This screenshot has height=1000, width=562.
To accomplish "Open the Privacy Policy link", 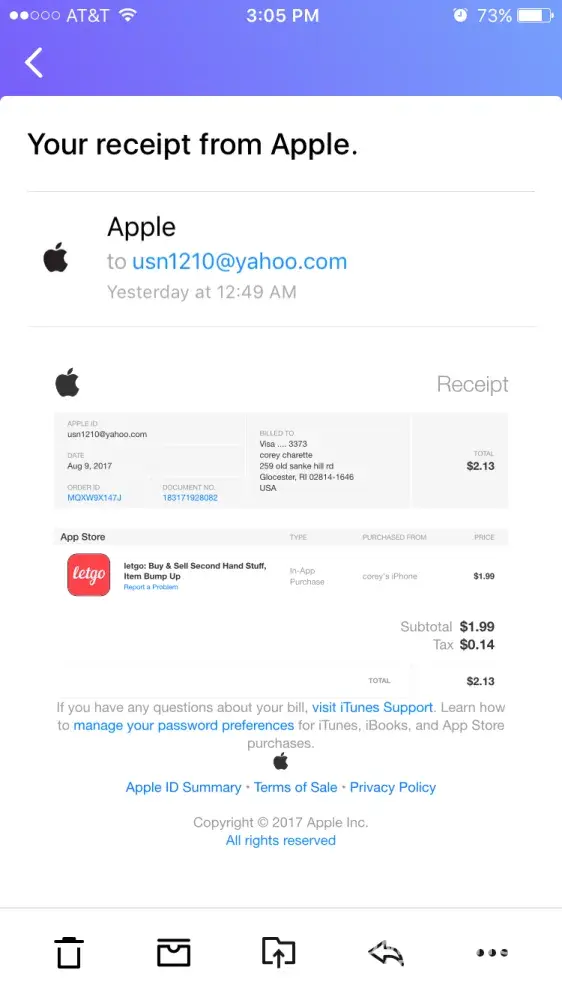I will pyautogui.click(x=393, y=787).
